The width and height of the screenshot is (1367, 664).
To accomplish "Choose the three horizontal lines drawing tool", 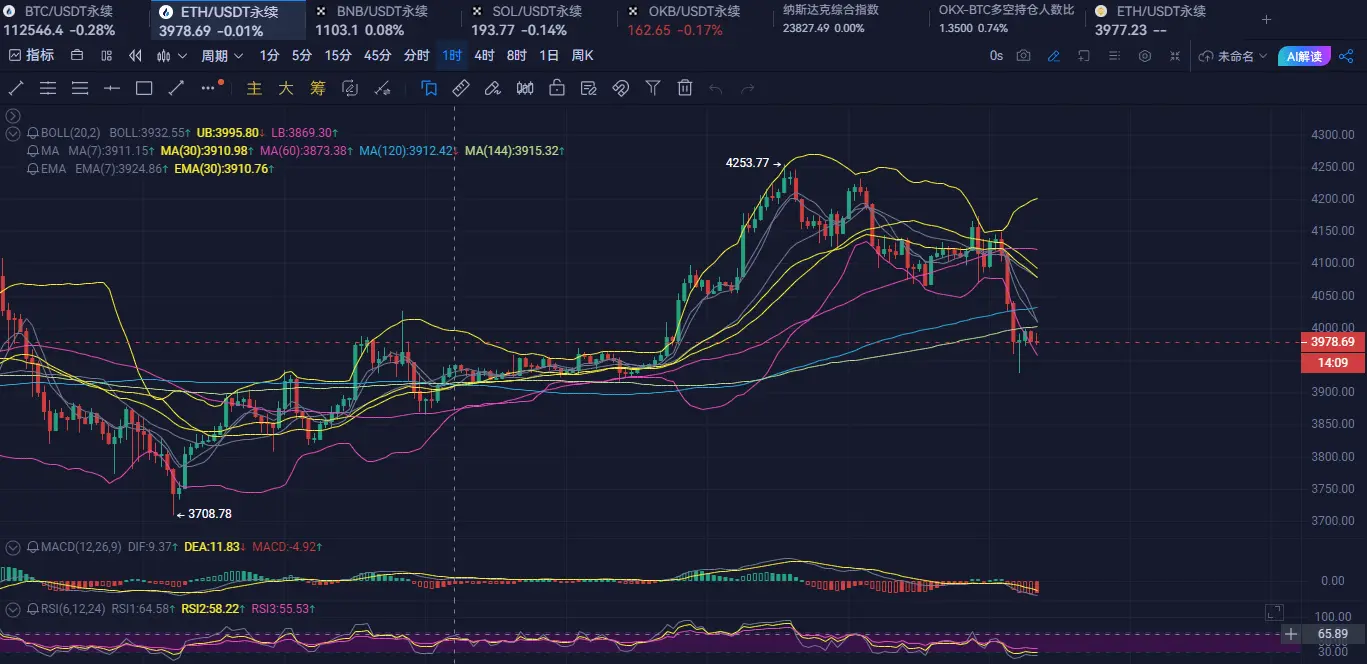I will tap(80, 88).
